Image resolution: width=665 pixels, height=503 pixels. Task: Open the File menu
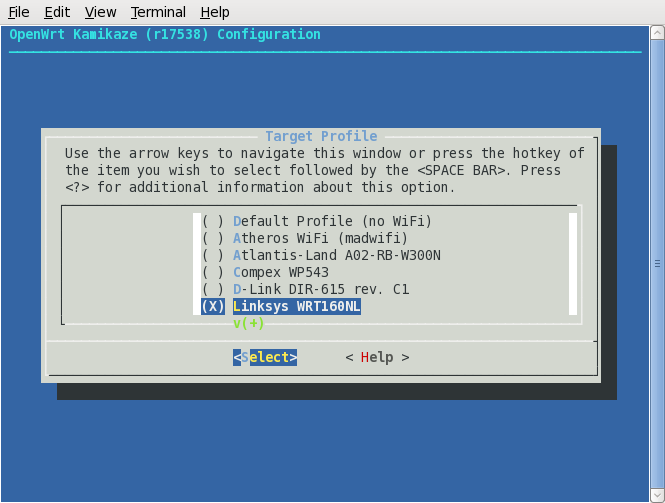[18, 12]
